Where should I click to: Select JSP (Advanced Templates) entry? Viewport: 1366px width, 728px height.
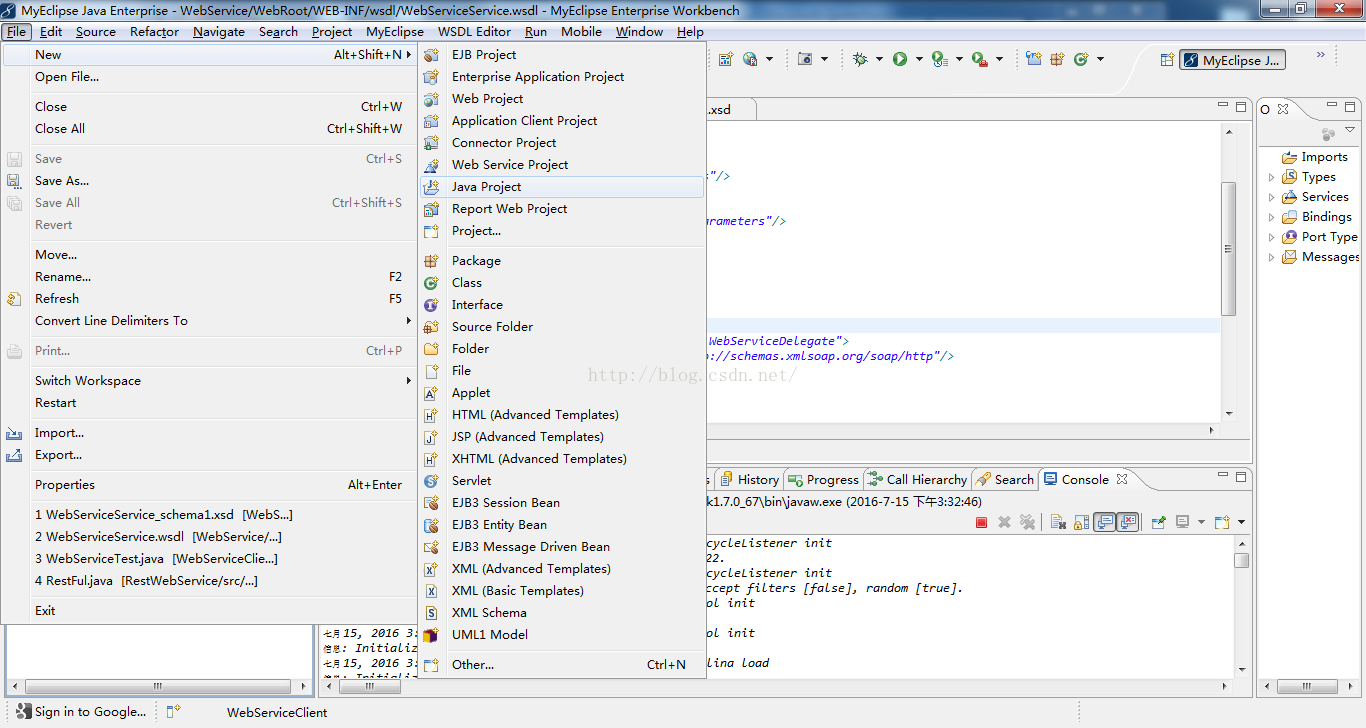(x=562, y=437)
